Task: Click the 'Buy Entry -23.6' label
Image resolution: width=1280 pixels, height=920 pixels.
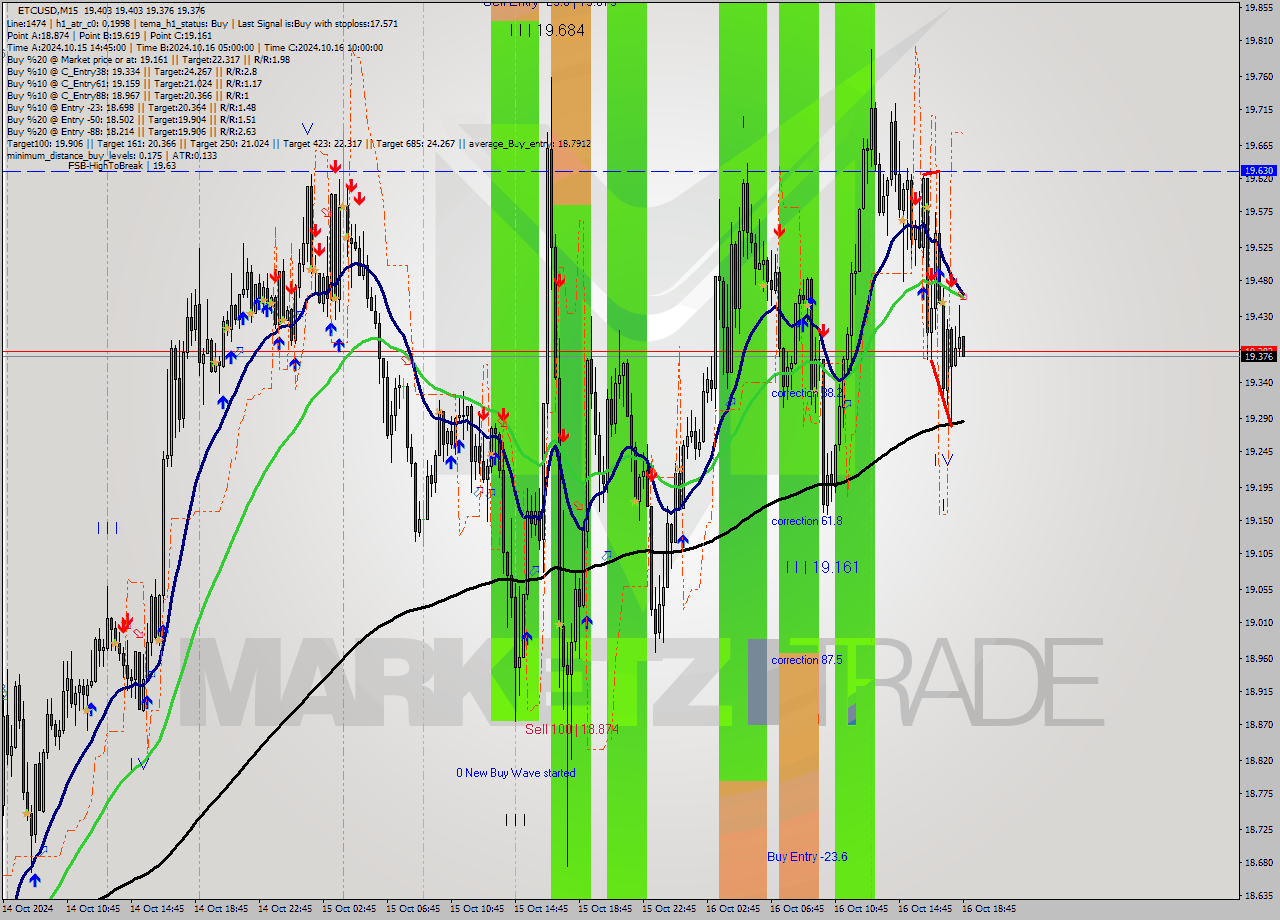Action: [x=807, y=857]
